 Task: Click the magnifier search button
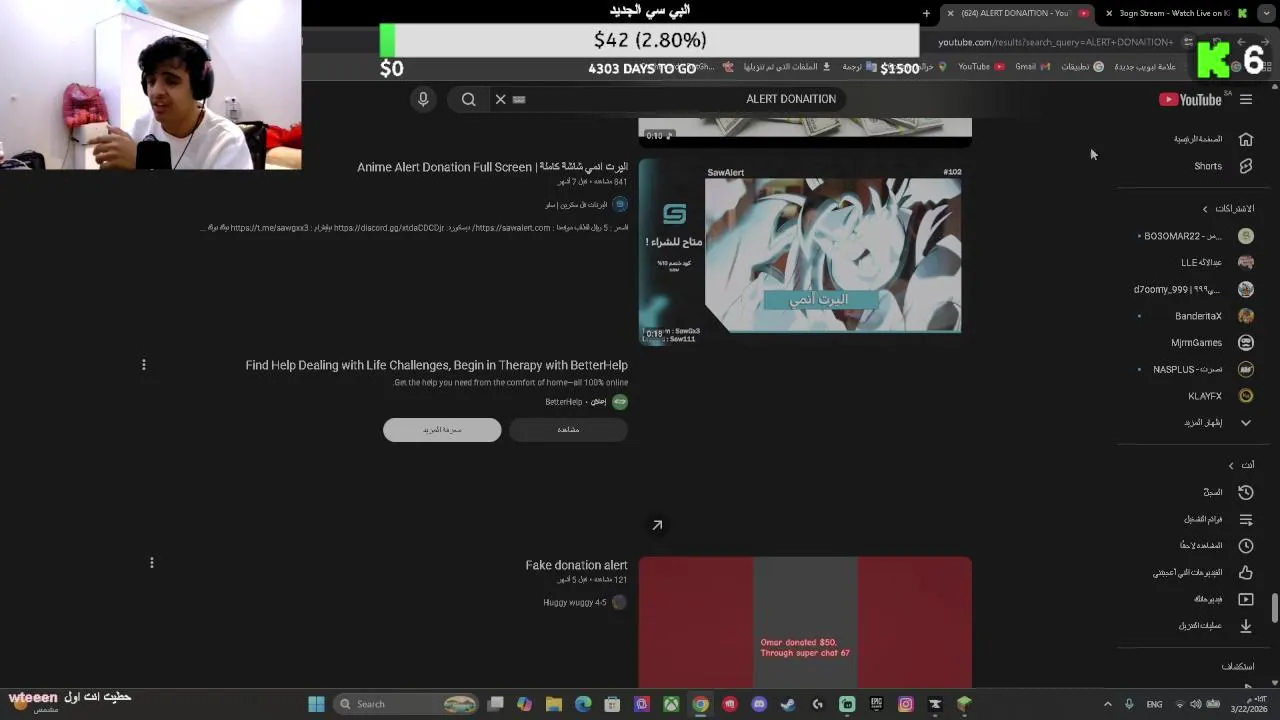[468, 99]
